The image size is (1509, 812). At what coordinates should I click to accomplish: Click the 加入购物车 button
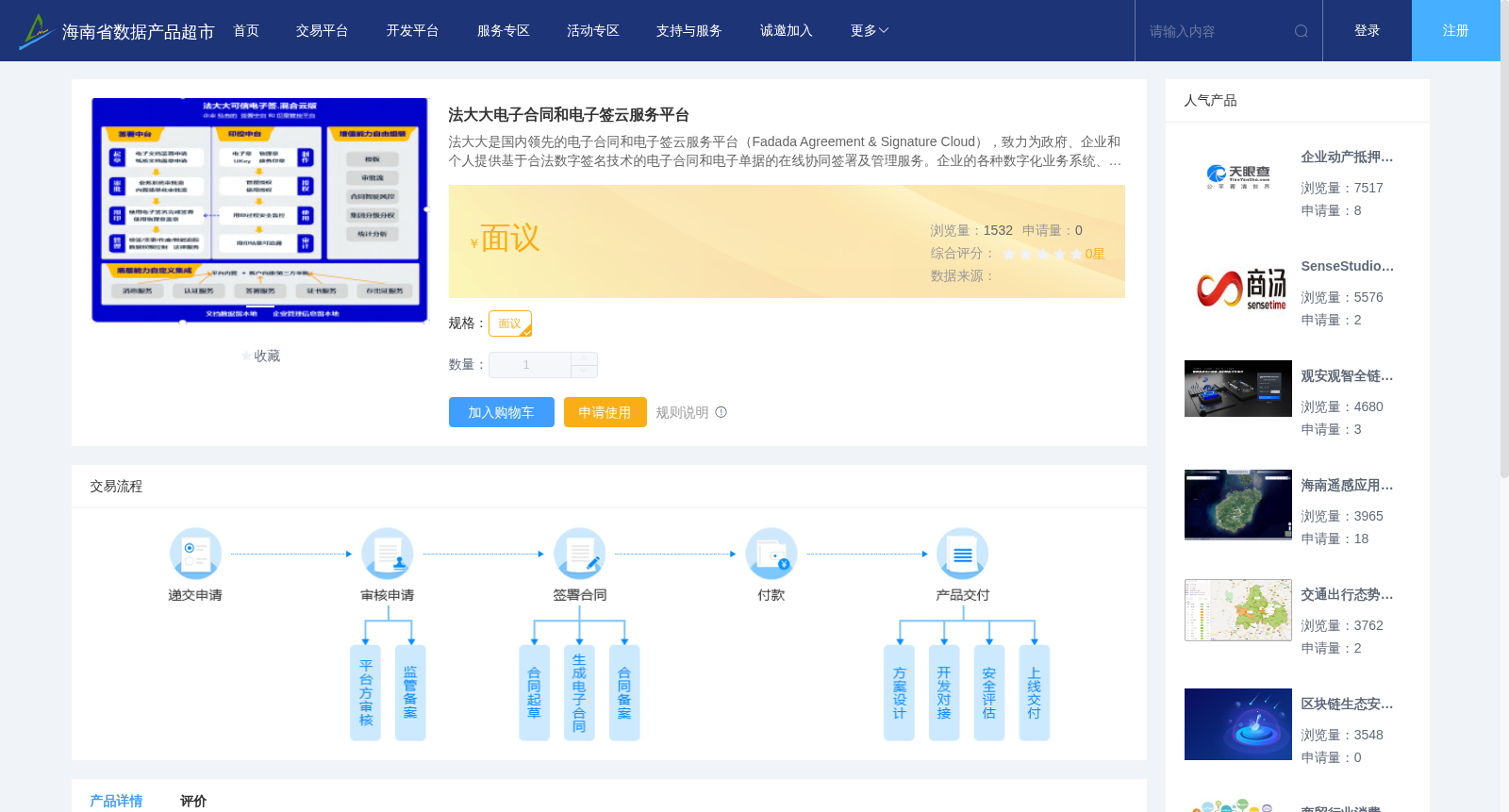[x=502, y=412]
